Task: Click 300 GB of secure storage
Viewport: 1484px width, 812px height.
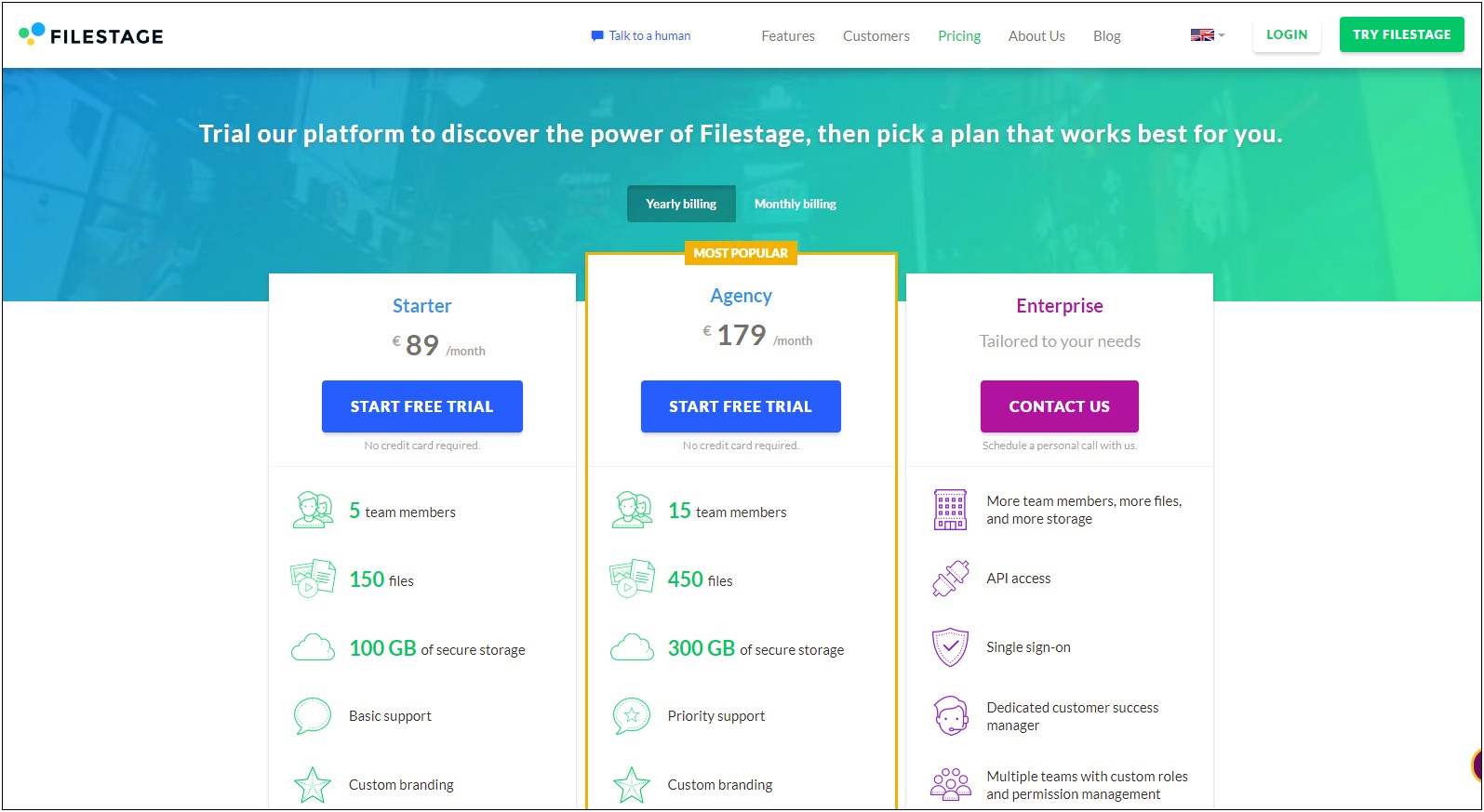Action: click(755, 648)
